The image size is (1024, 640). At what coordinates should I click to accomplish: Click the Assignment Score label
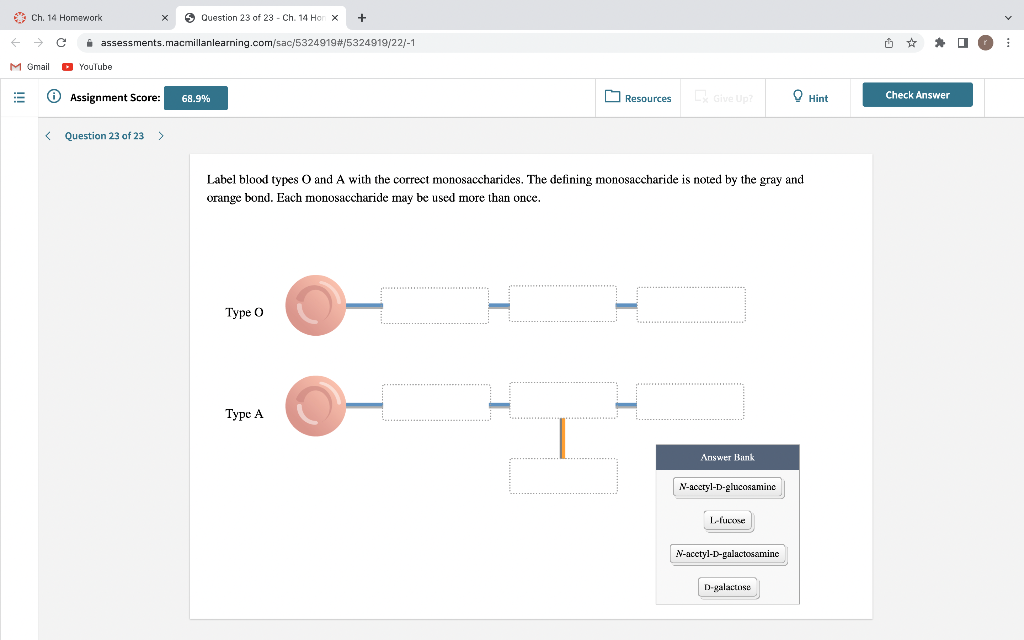coord(115,97)
